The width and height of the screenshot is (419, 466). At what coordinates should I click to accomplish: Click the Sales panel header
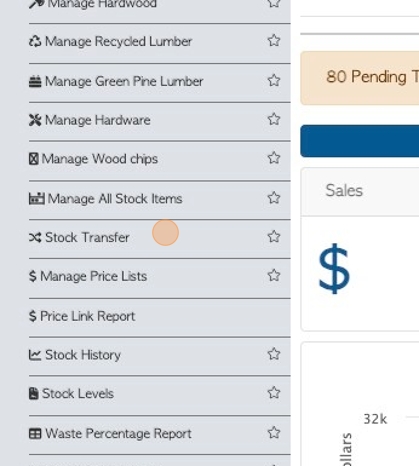click(x=360, y=192)
